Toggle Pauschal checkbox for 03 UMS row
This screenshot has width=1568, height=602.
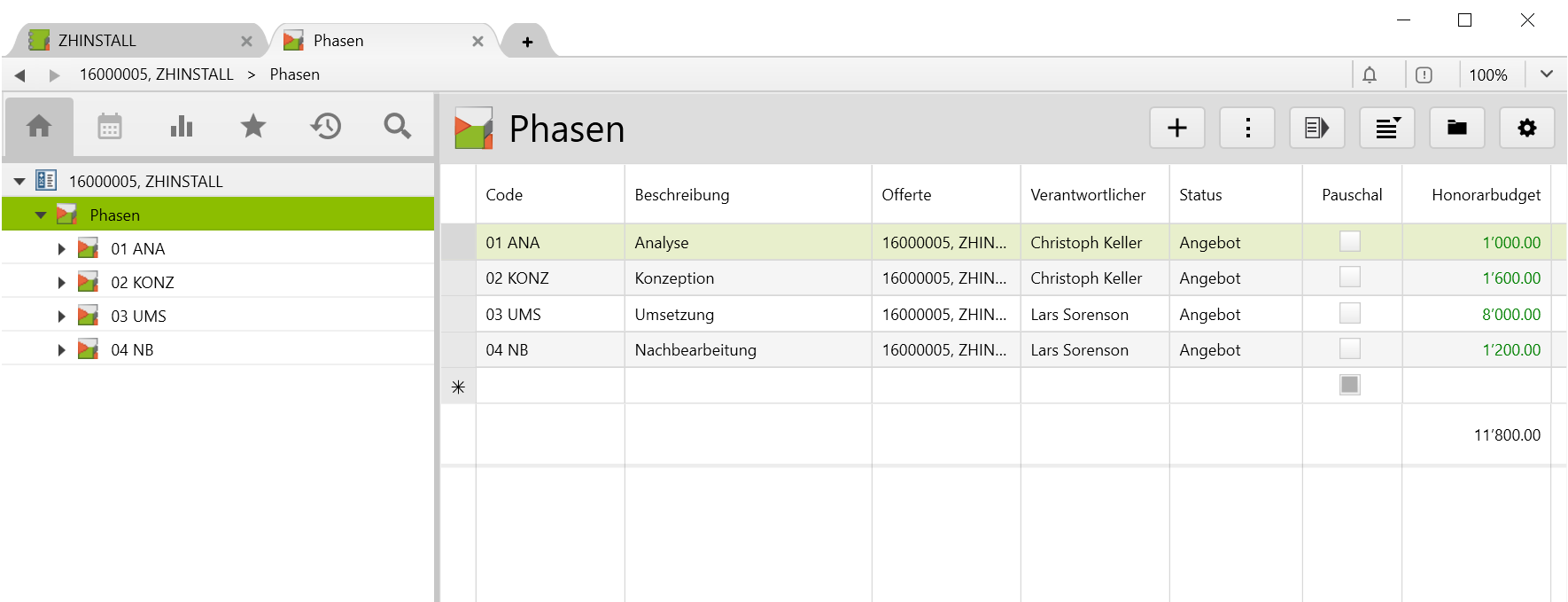[1349, 313]
